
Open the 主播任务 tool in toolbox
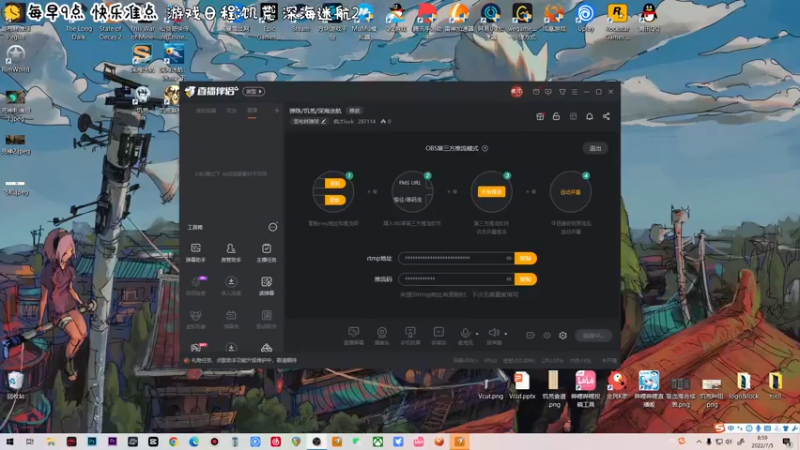click(x=266, y=253)
